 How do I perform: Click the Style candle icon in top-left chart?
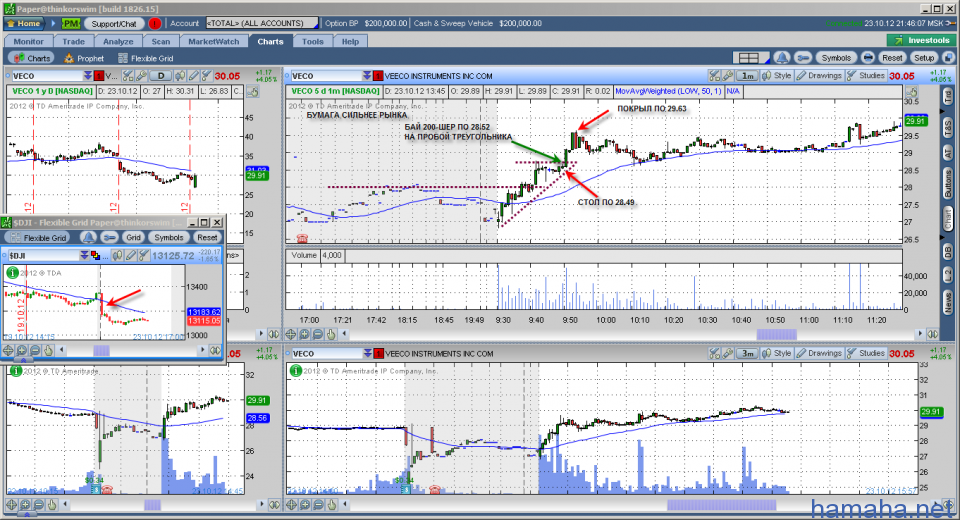pos(181,76)
